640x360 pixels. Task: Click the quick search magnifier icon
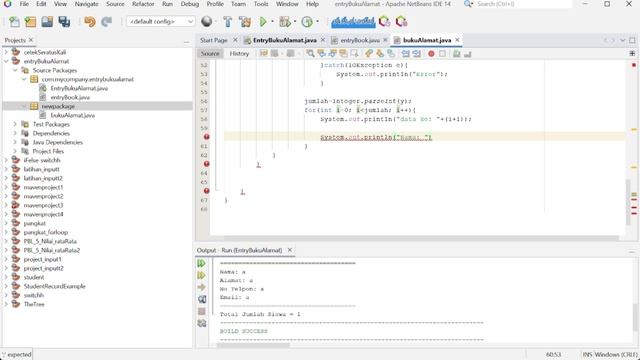(x=468, y=4)
